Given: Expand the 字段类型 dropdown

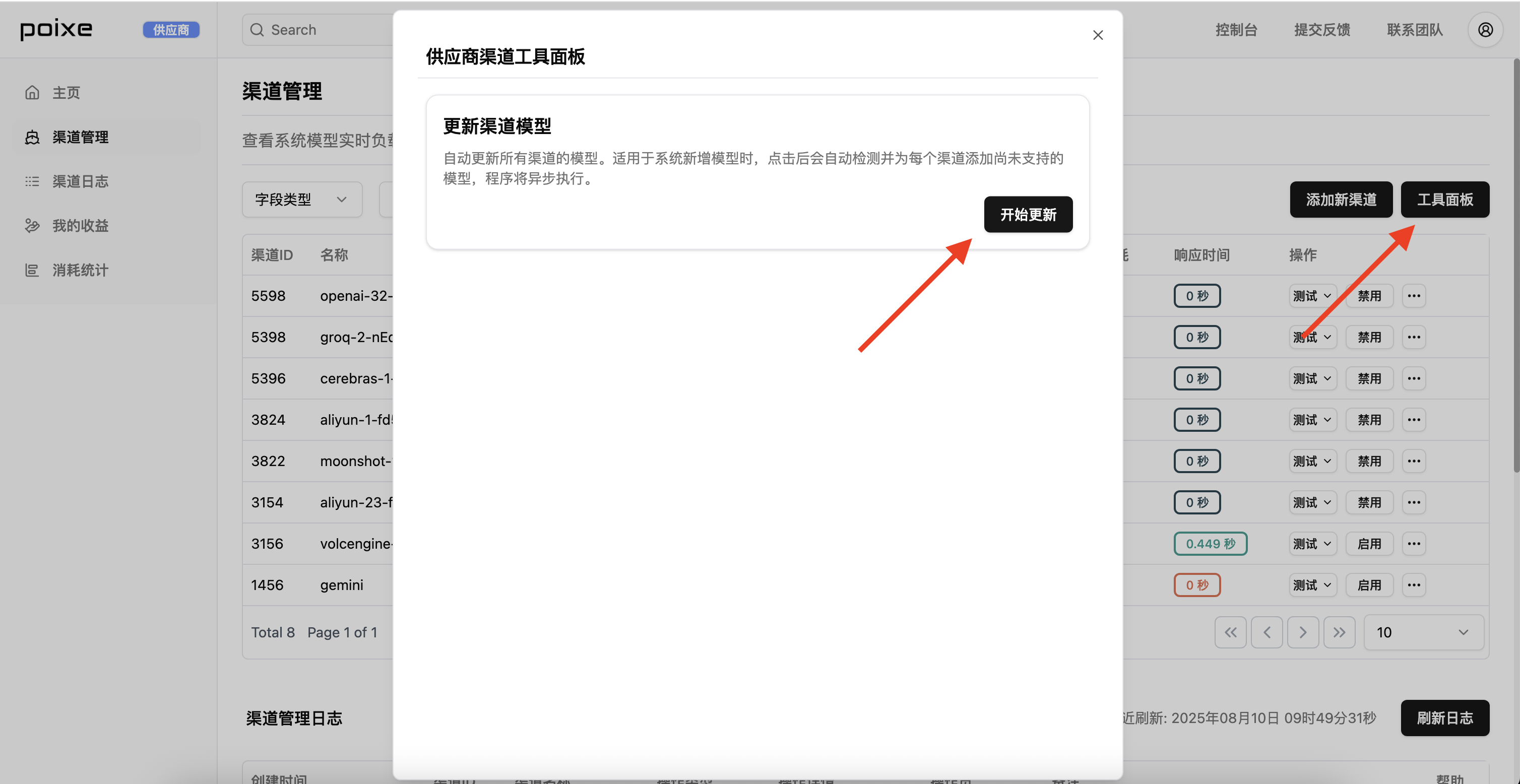Looking at the screenshot, I should (x=301, y=200).
